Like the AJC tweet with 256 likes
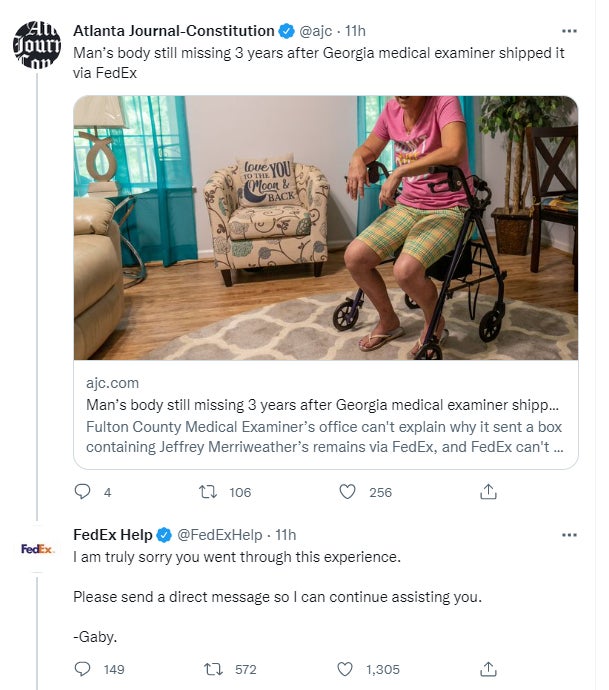This screenshot has height=690, width=609. (348, 492)
